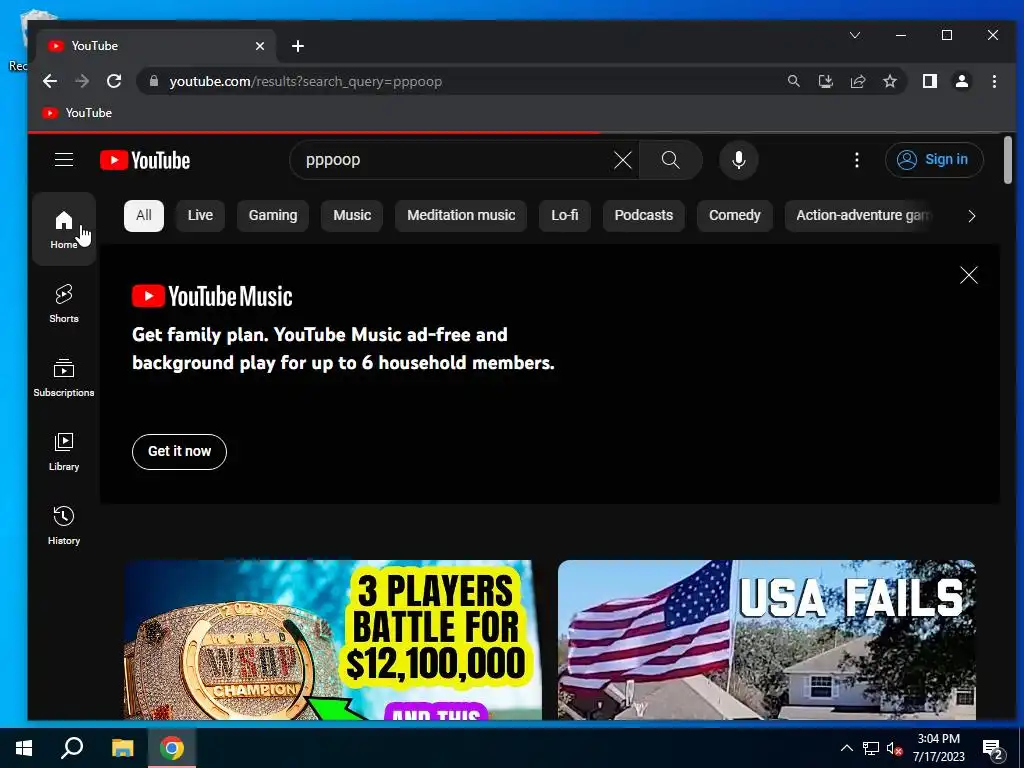The height and width of the screenshot is (768, 1024).
Task: Show more filter chips with right chevron
Action: tap(972, 216)
